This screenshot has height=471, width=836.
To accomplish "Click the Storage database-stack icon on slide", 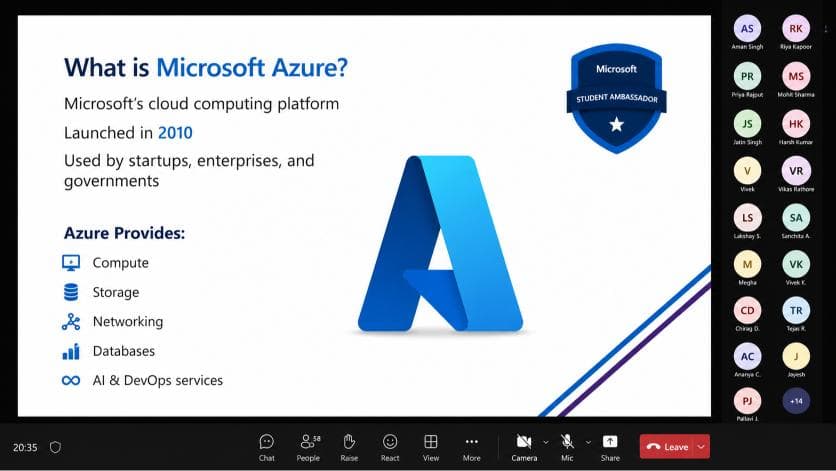I will click(71, 292).
